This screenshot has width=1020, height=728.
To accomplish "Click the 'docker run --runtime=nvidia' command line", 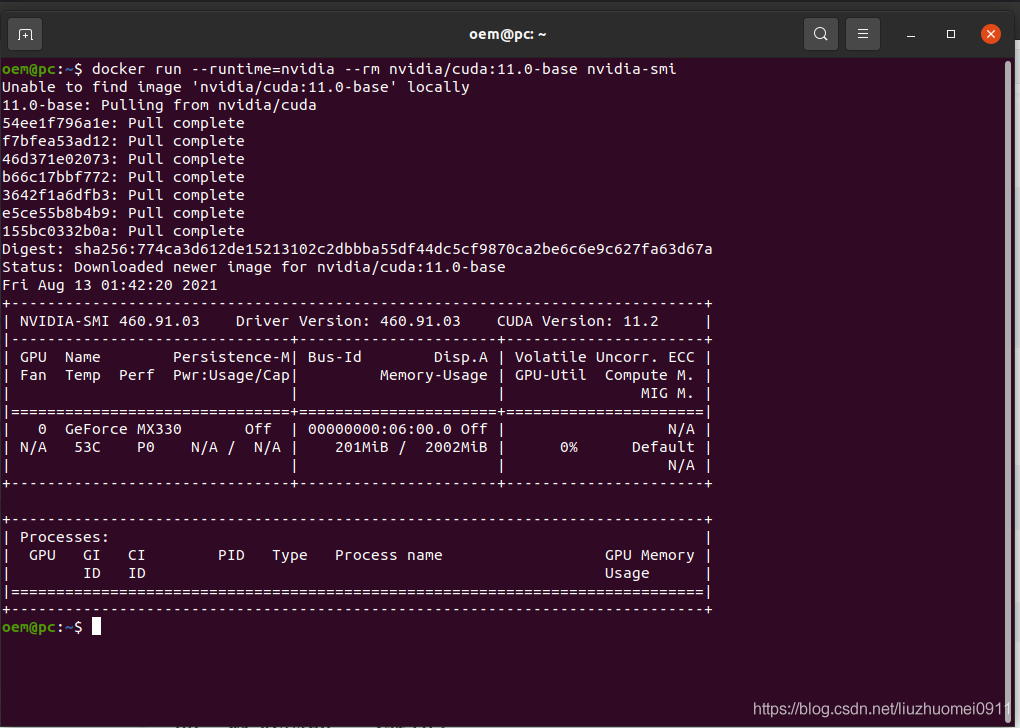I will pos(339,69).
